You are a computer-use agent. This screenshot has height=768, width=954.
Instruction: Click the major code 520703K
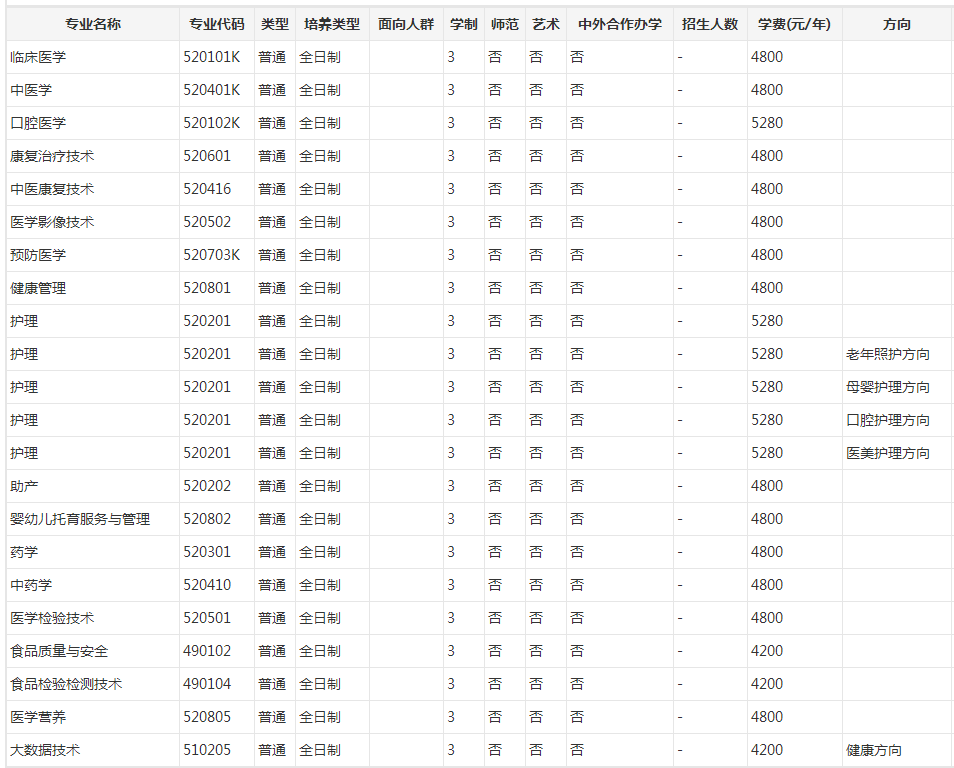212,255
